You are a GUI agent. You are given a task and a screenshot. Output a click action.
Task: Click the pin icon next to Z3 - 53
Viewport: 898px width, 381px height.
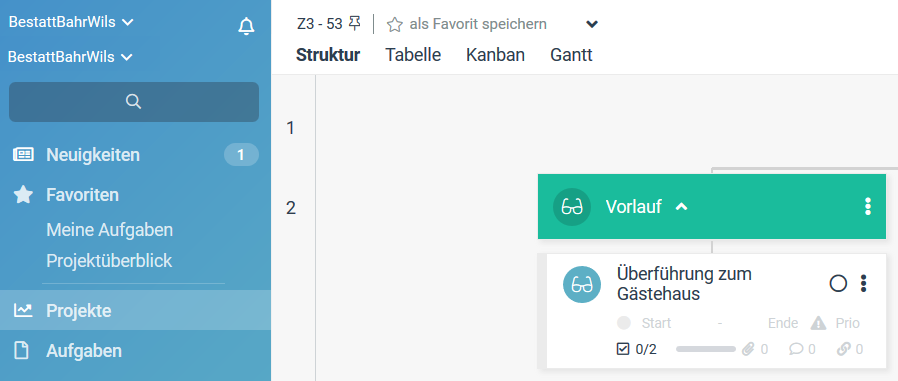(x=355, y=23)
